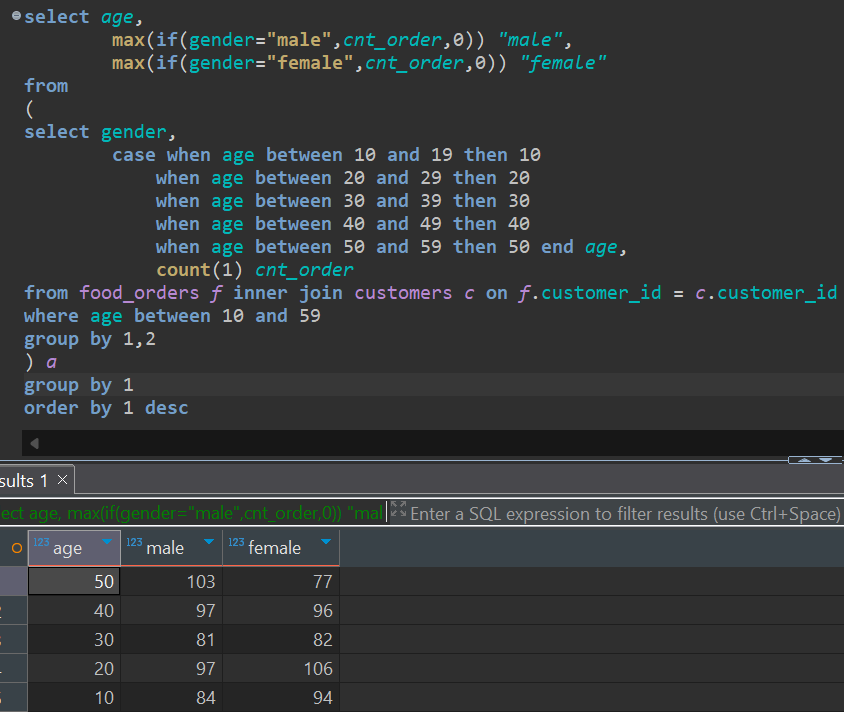Click the age column header
The width and height of the screenshot is (844, 712).
(74, 548)
